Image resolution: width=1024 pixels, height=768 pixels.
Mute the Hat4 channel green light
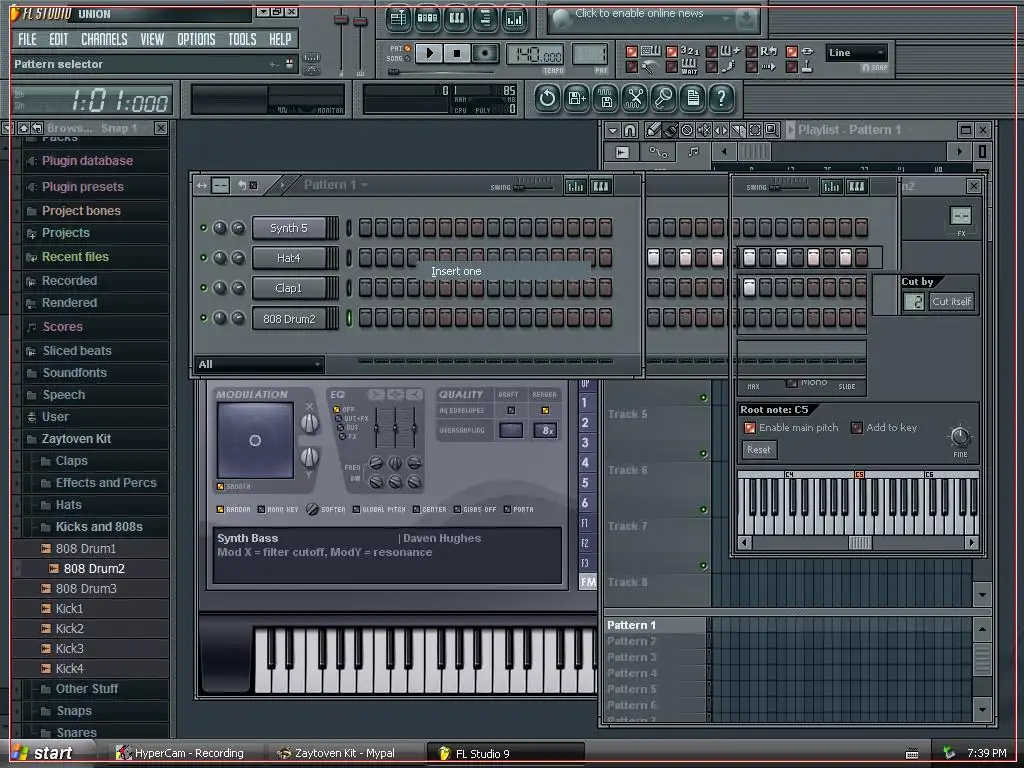tap(203, 258)
